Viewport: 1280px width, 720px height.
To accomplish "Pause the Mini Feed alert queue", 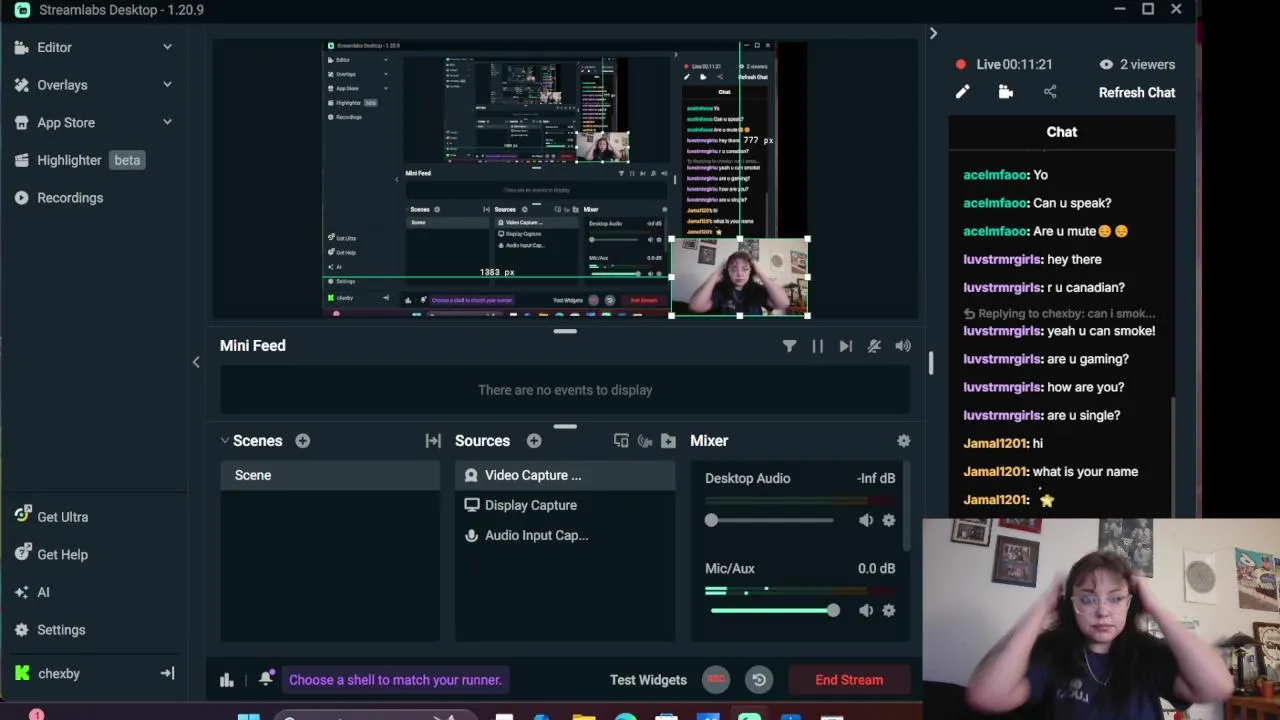I will (x=818, y=346).
